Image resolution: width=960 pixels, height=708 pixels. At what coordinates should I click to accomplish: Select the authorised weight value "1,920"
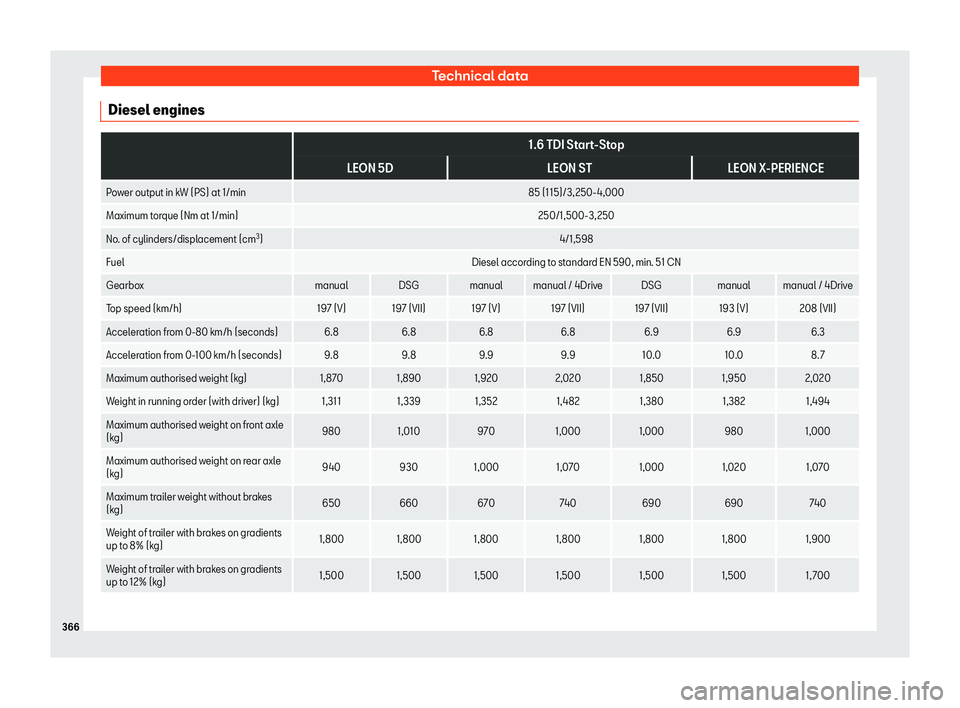coord(486,378)
